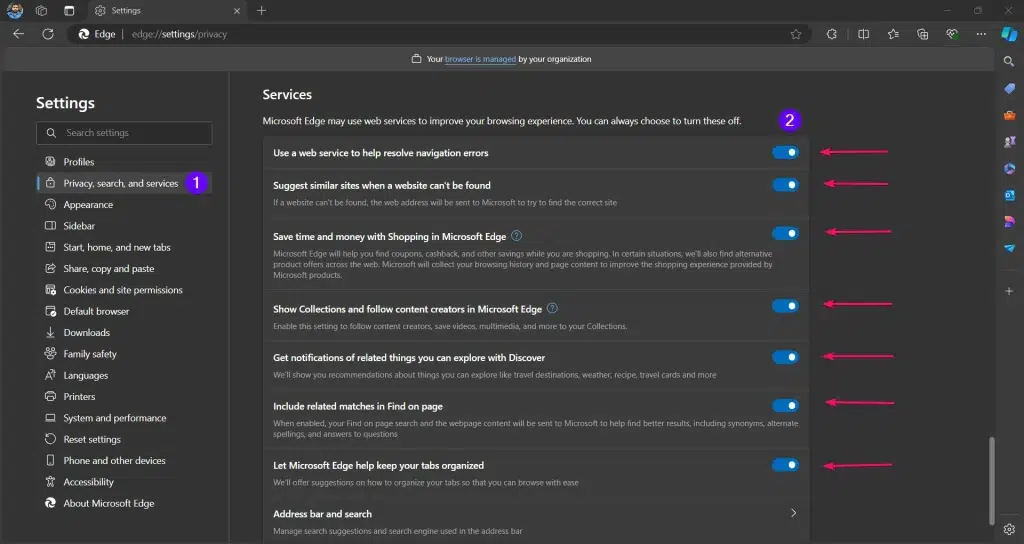
Task: Open Phone and other devices
Action: 124,460
